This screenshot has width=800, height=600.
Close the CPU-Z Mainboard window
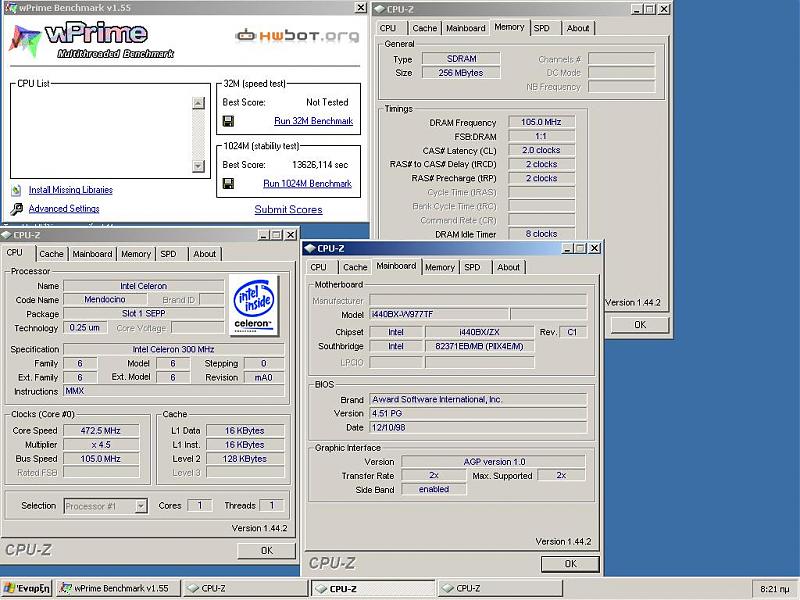(594, 248)
